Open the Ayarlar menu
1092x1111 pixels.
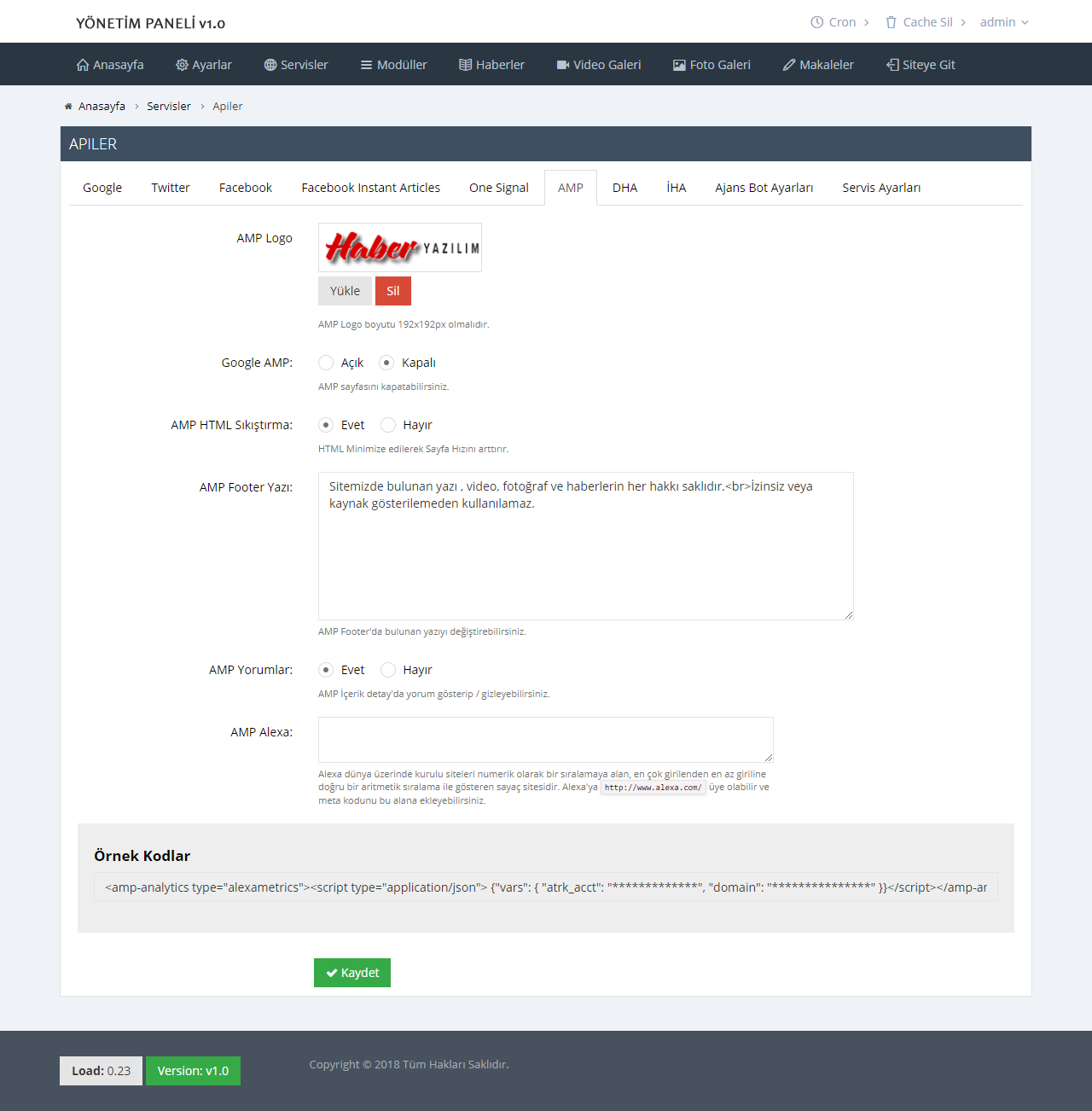pyautogui.click(x=204, y=65)
